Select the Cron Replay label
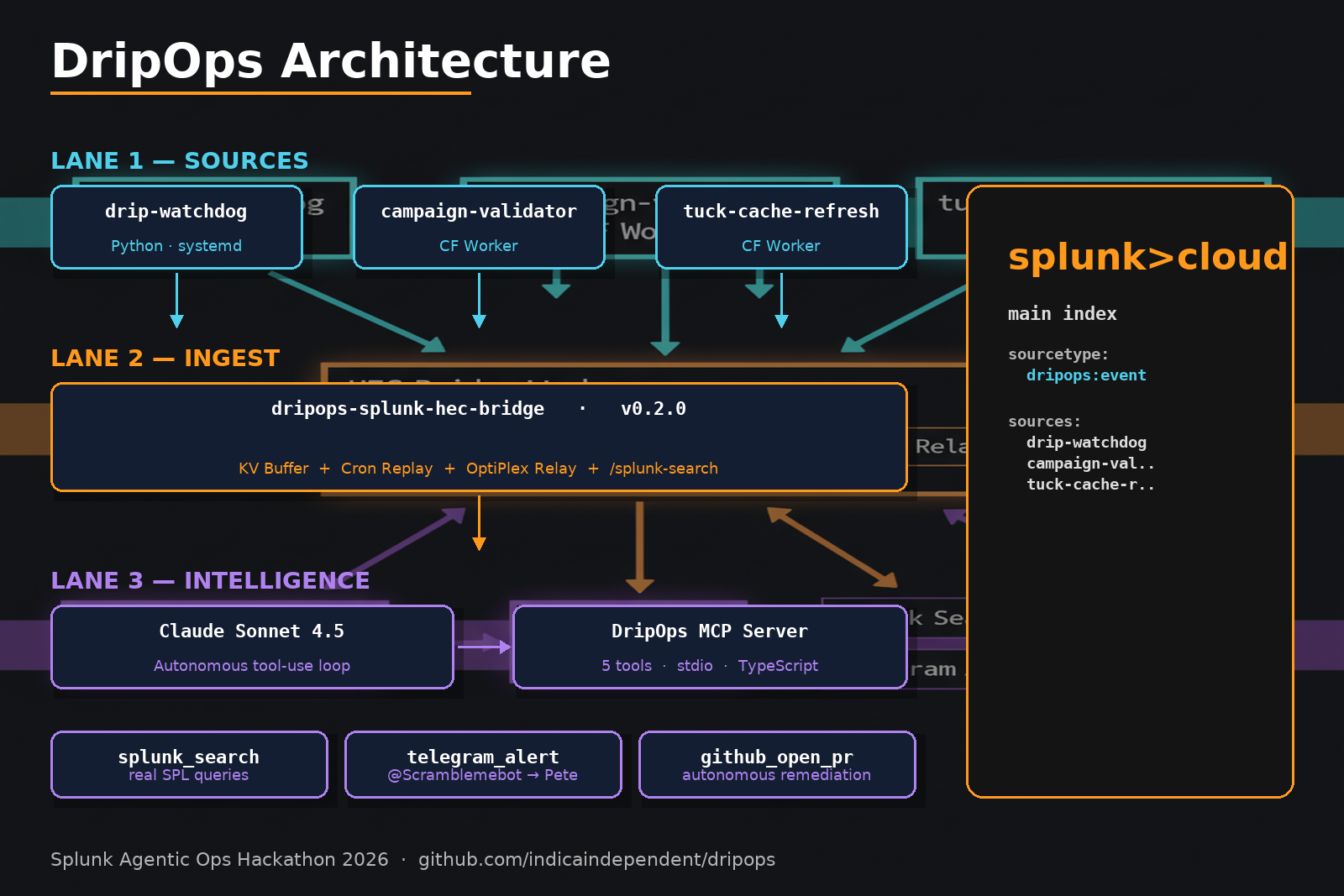This screenshot has height=896, width=1344. pyautogui.click(x=386, y=469)
